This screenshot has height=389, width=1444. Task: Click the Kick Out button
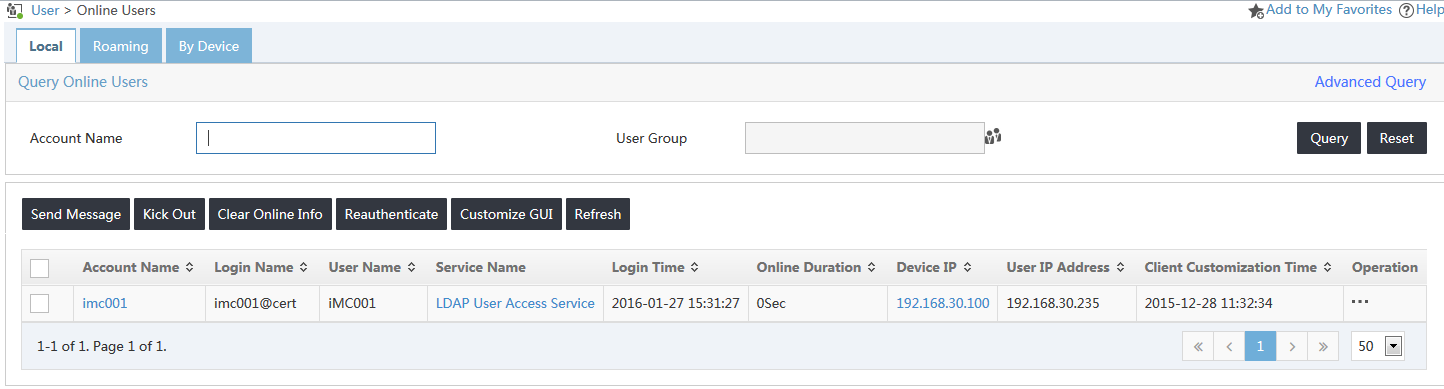pyautogui.click(x=169, y=214)
